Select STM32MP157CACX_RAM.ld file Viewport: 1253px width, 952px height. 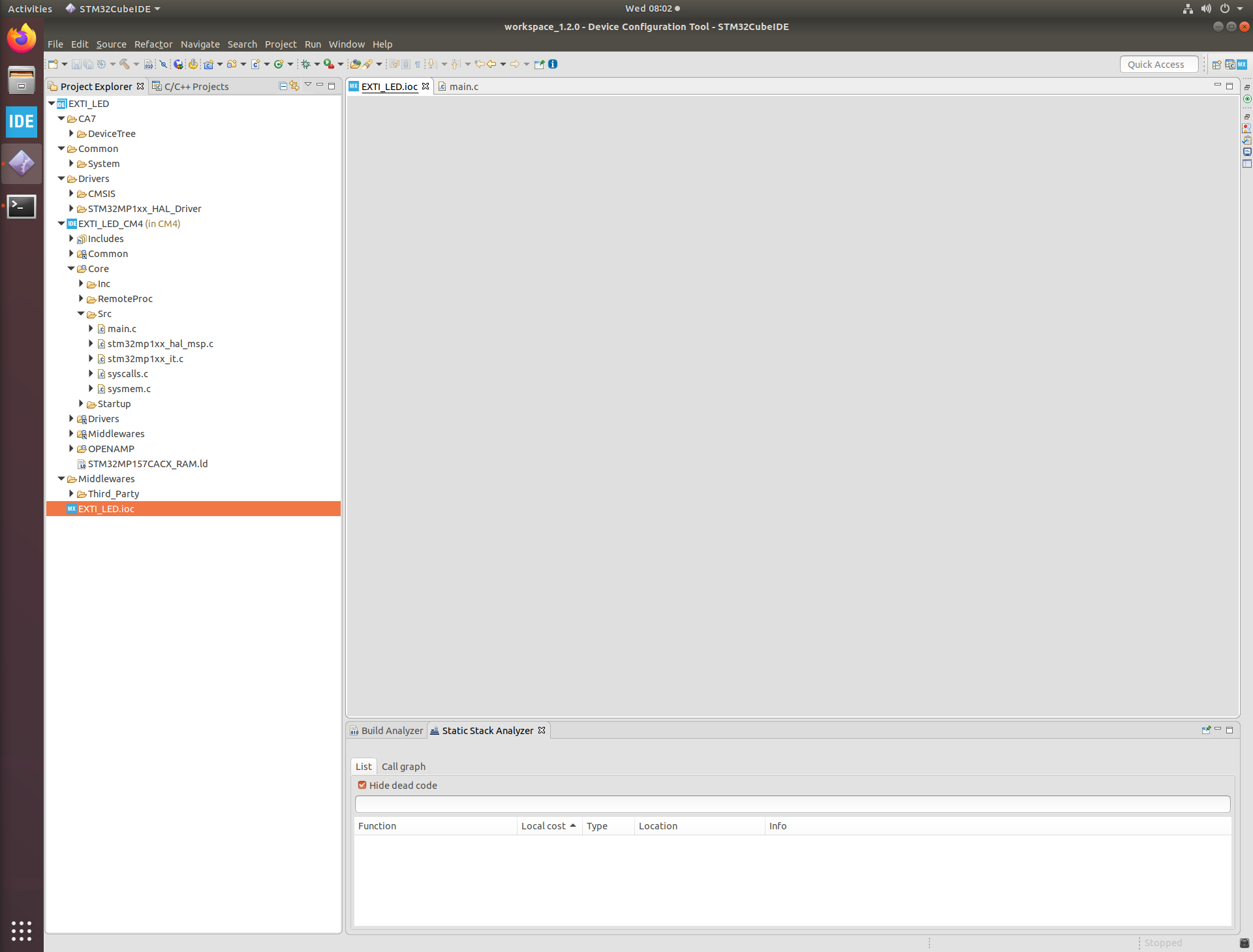(x=147, y=464)
